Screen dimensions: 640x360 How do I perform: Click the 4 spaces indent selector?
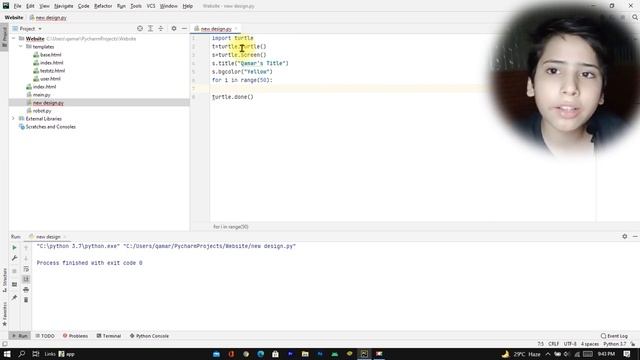pyautogui.click(x=590, y=344)
